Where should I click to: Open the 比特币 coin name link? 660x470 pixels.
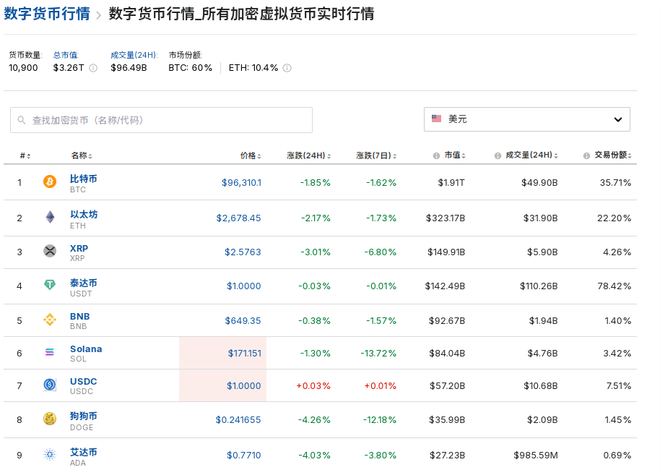(x=83, y=178)
